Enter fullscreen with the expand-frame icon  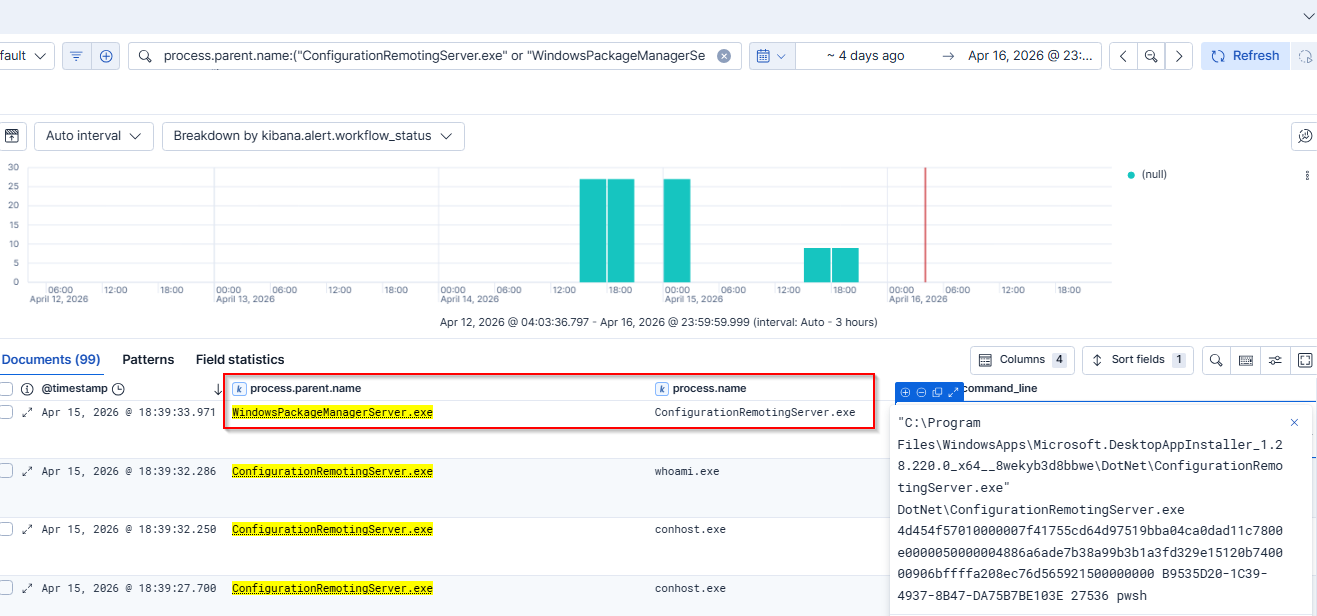[x=1305, y=360]
